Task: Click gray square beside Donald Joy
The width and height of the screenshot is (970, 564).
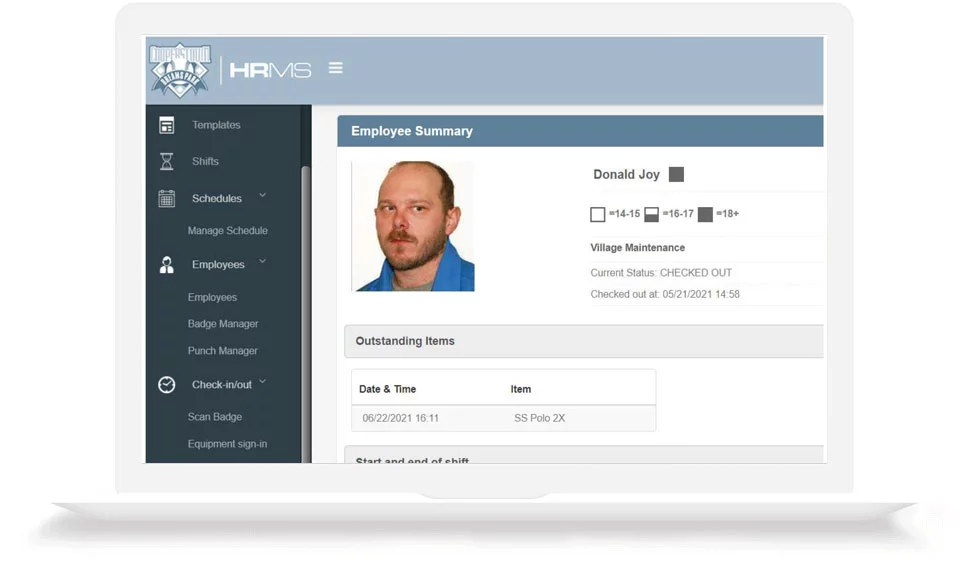Action: (x=676, y=174)
